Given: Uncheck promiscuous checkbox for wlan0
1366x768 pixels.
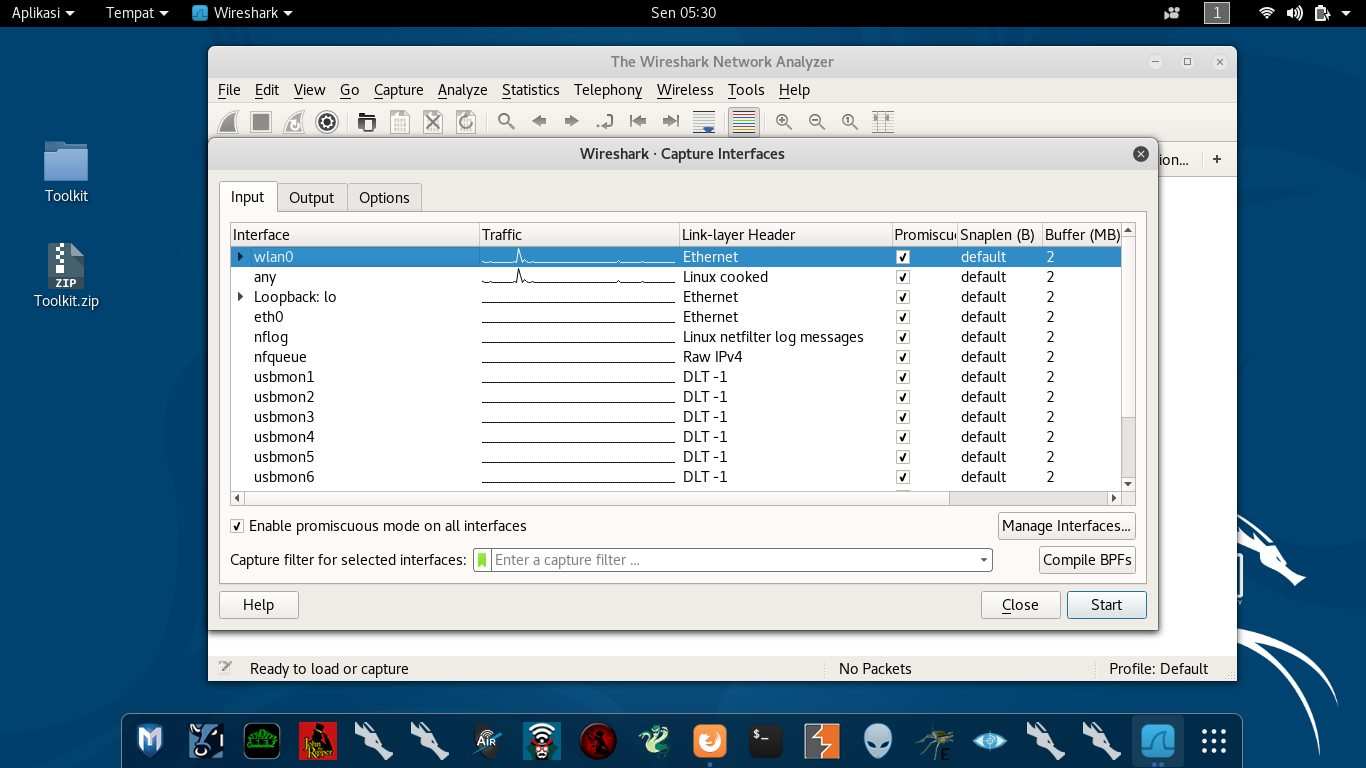Looking at the screenshot, I should pyautogui.click(x=903, y=257).
